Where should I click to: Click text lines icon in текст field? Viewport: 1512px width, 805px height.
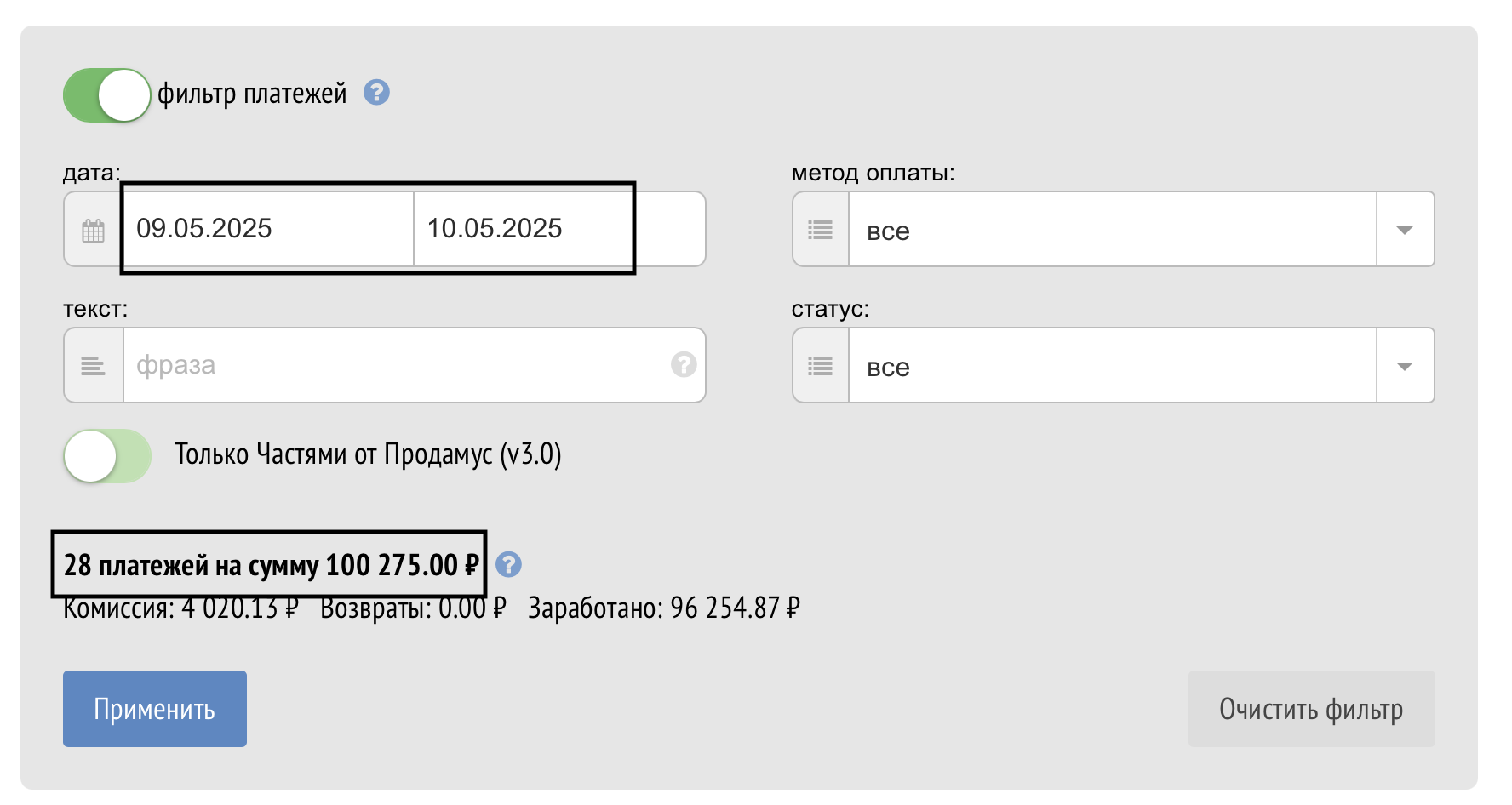point(94,366)
